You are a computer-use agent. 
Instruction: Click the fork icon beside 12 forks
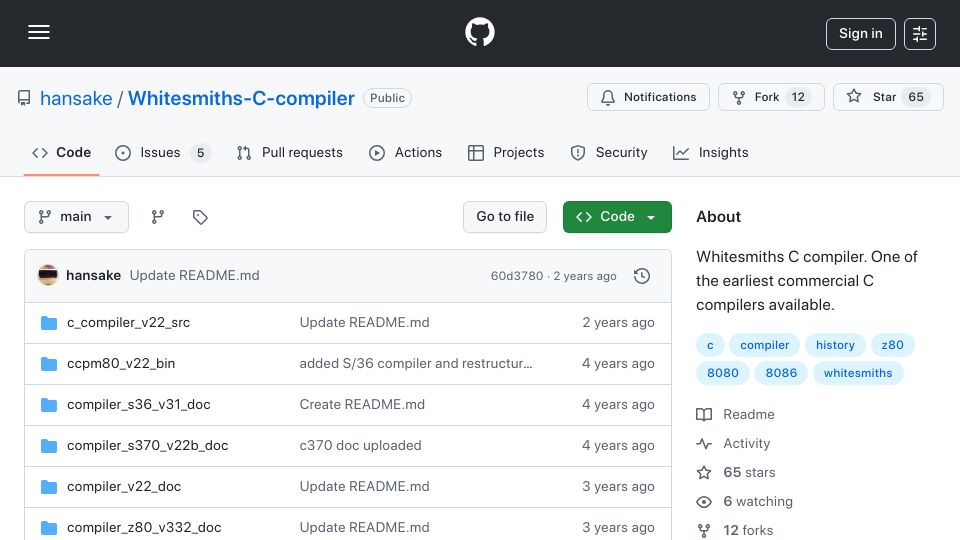tap(704, 530)
